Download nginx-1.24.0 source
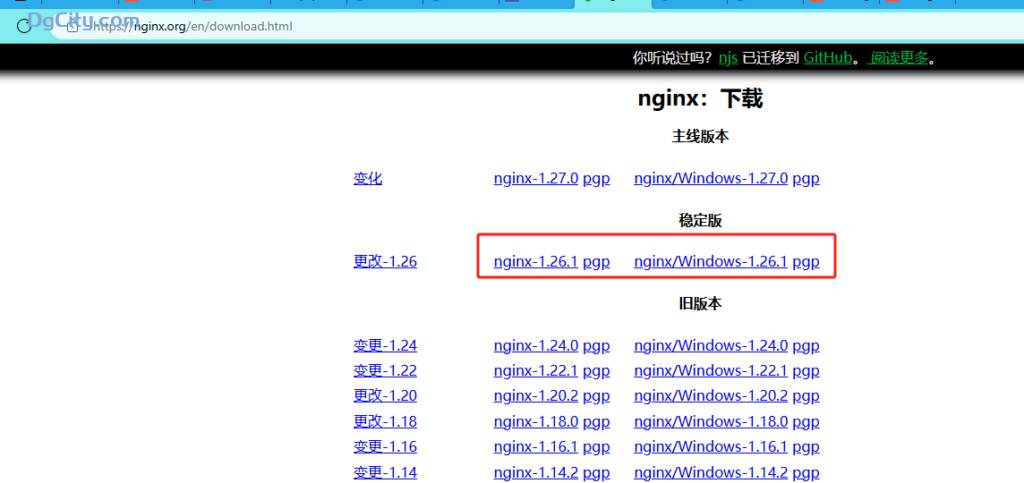This screenshot has width=1024, height=483. pyautogui.click(x=536, y=345)
